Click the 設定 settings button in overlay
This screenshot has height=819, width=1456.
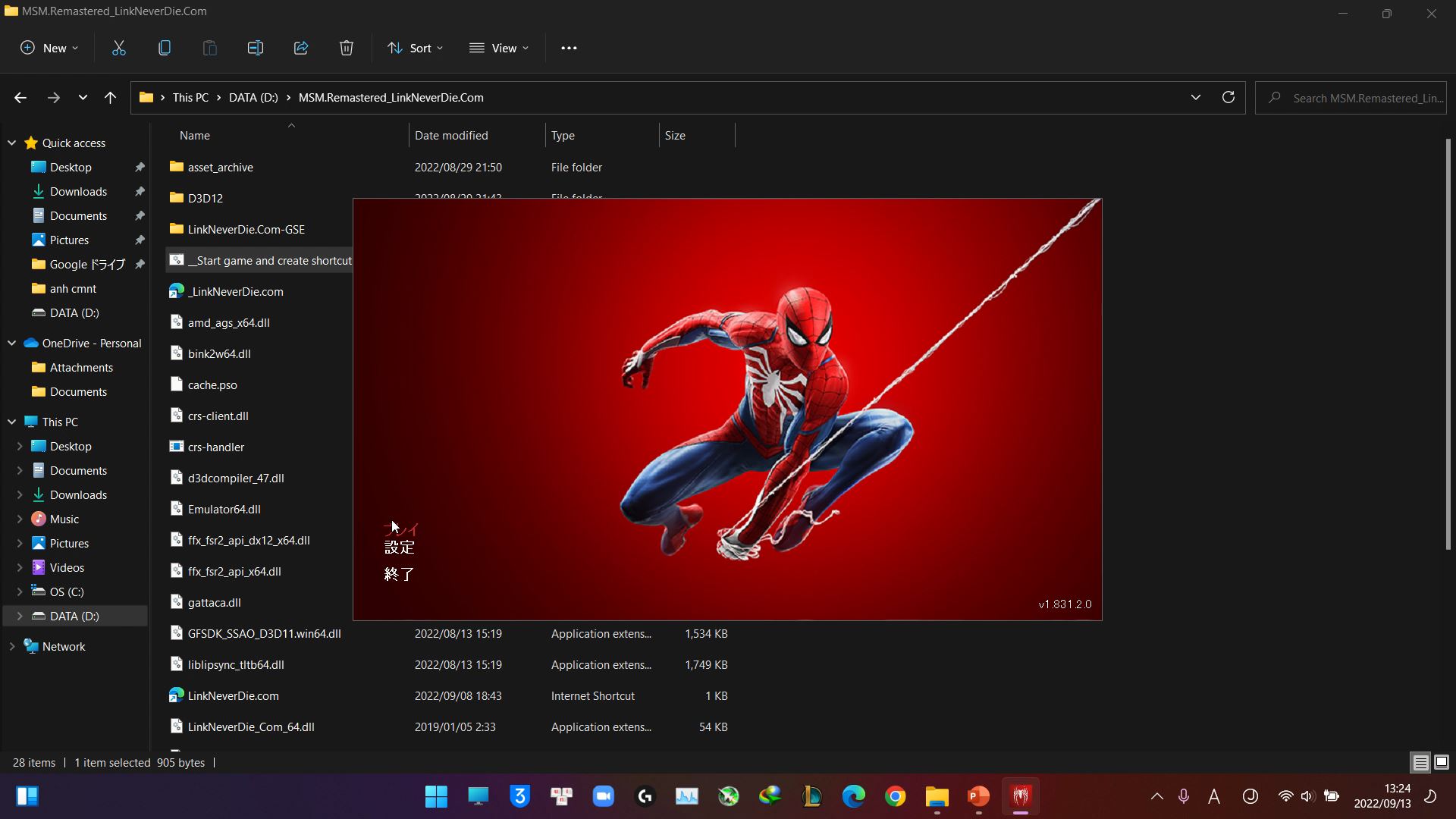(400, 546)
